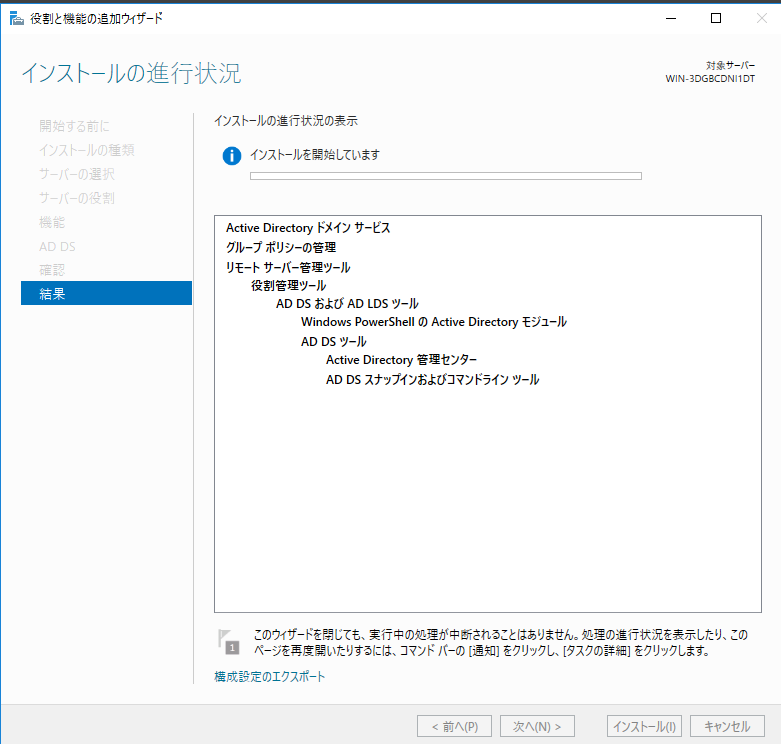The height and width of the screenshot is (744, 781).
Task: Open the 構成設定のエクスポート link
Action: [x=269, y=676]
